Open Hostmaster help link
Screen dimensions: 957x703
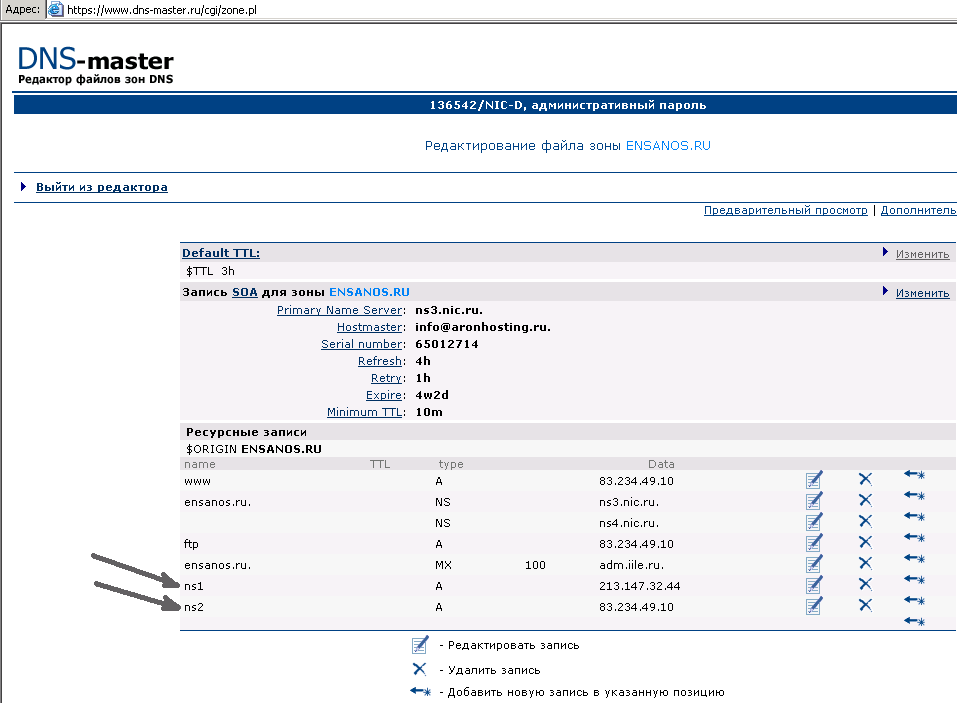(x=369, y=327)
